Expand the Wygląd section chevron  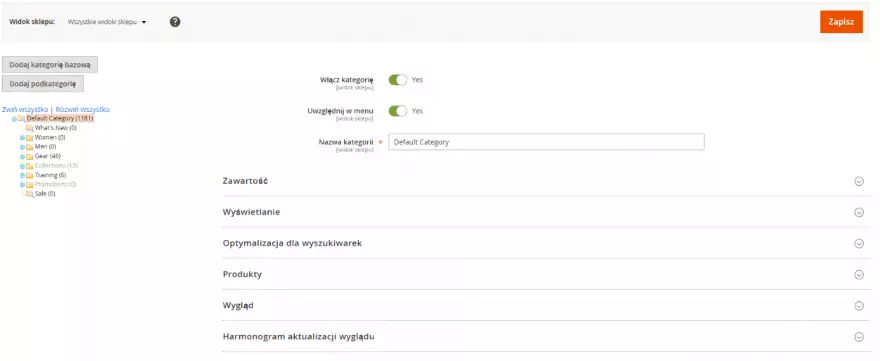click(859, 306)
